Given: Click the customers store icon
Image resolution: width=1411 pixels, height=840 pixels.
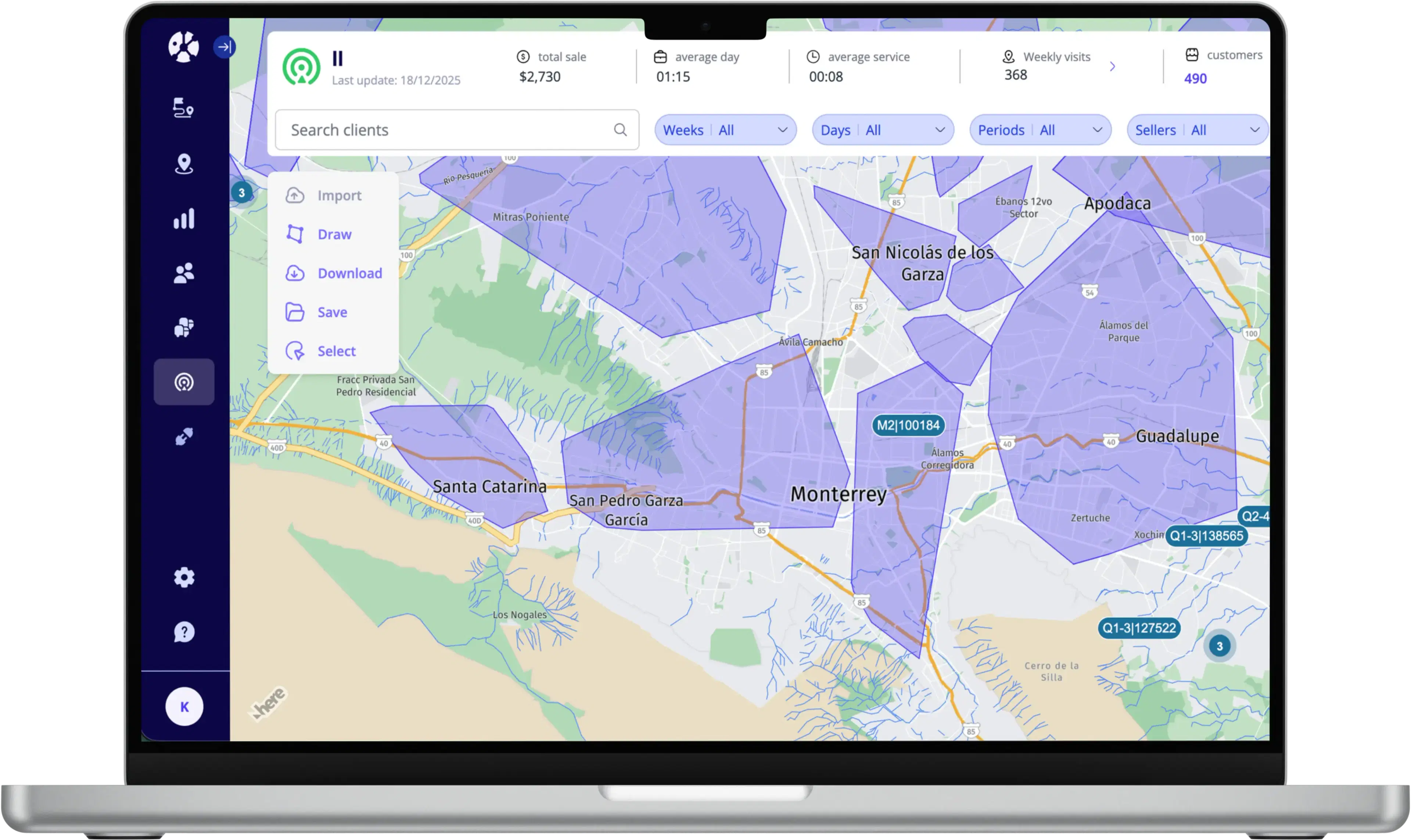Looking at the screenshot, I should pyautogui.click(x=1192, y=54).
